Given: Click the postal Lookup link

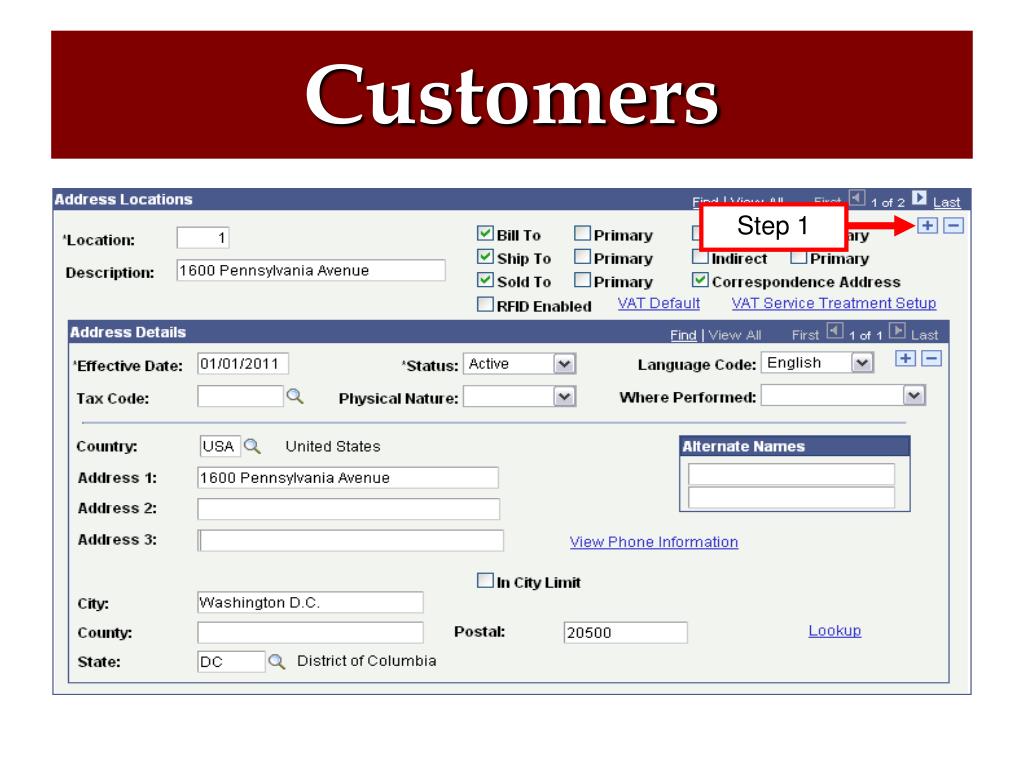Looking at the screenshot, I should point(835,631).
